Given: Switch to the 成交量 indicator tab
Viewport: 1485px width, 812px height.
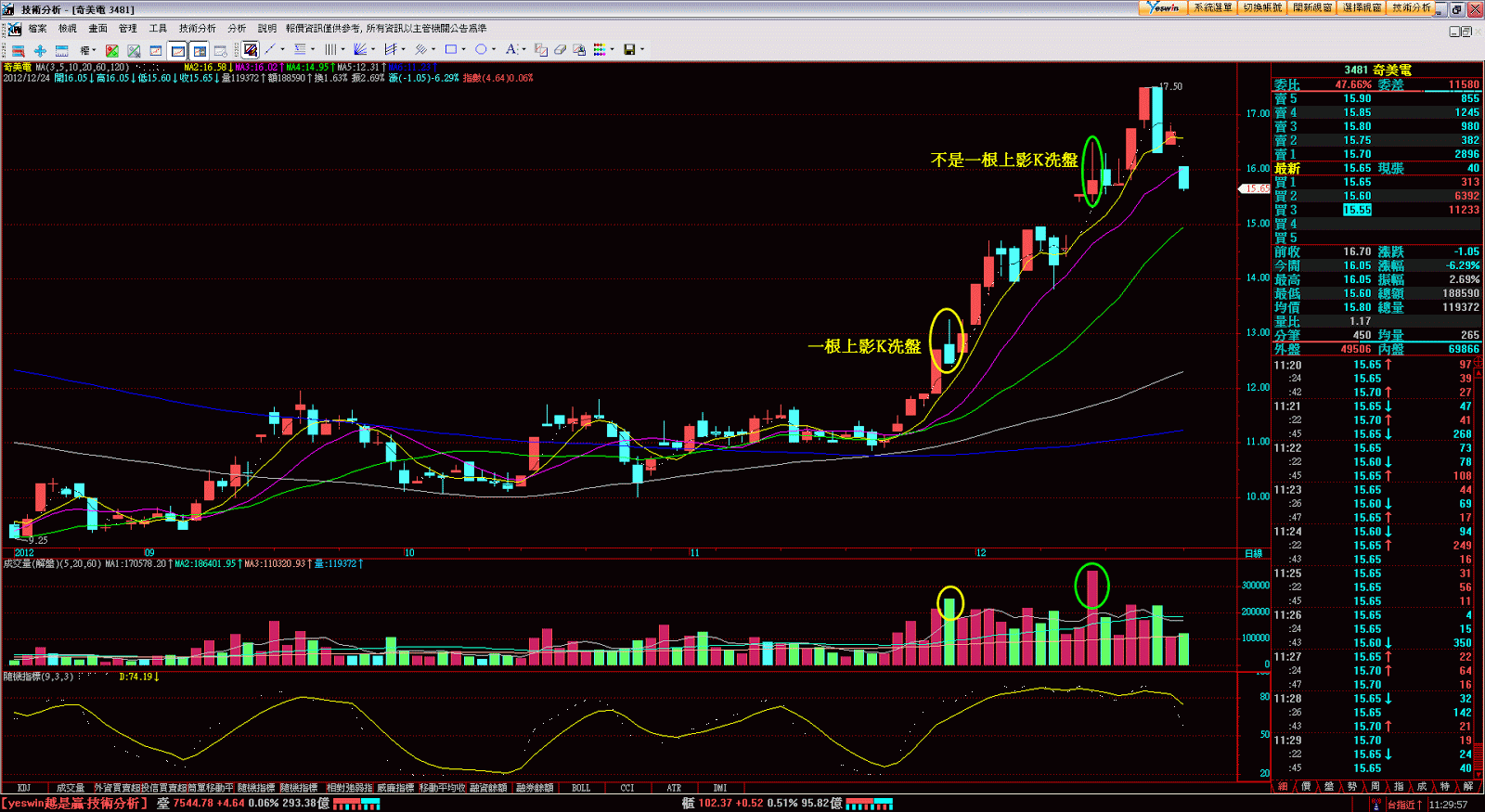Looking at the screenshot, I should [71, 788].
